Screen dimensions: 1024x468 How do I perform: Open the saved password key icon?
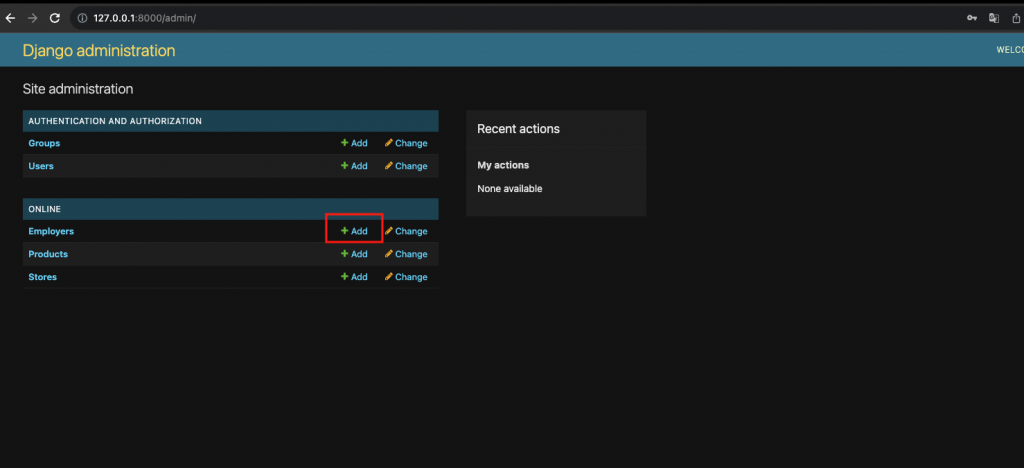(972, 18)
